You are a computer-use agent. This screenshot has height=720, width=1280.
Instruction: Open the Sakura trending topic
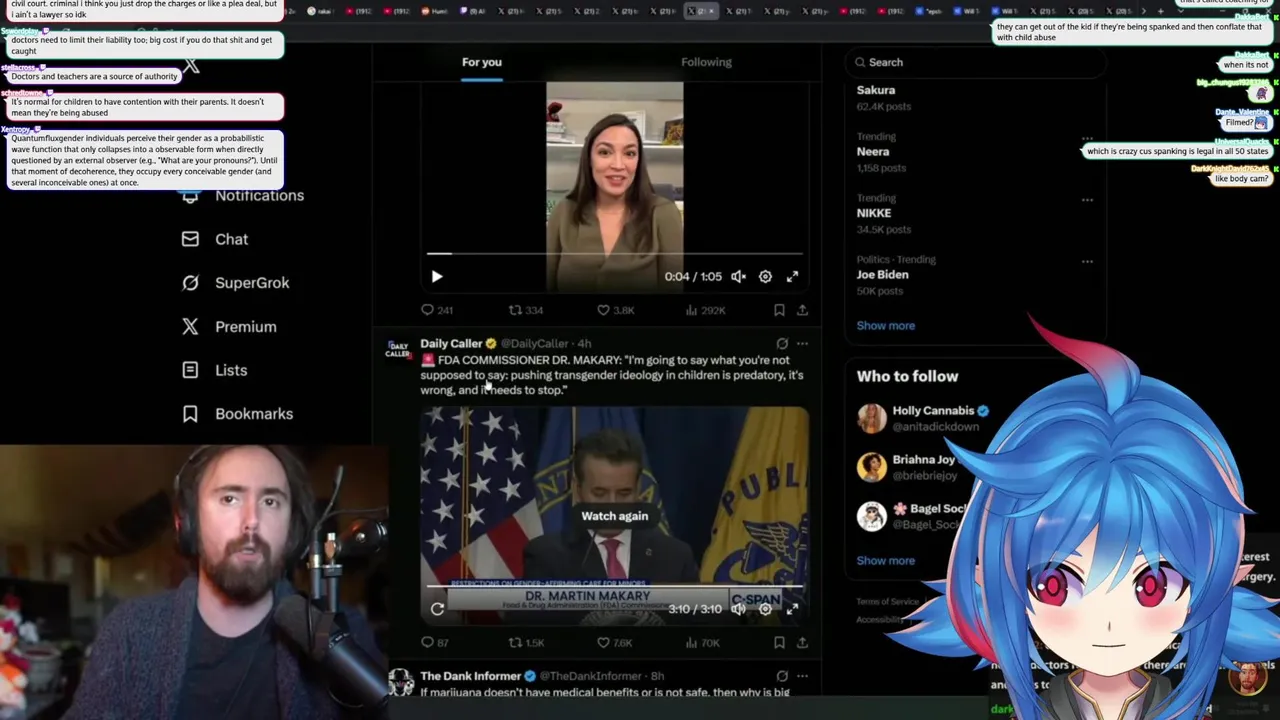(x=876, y=90)
